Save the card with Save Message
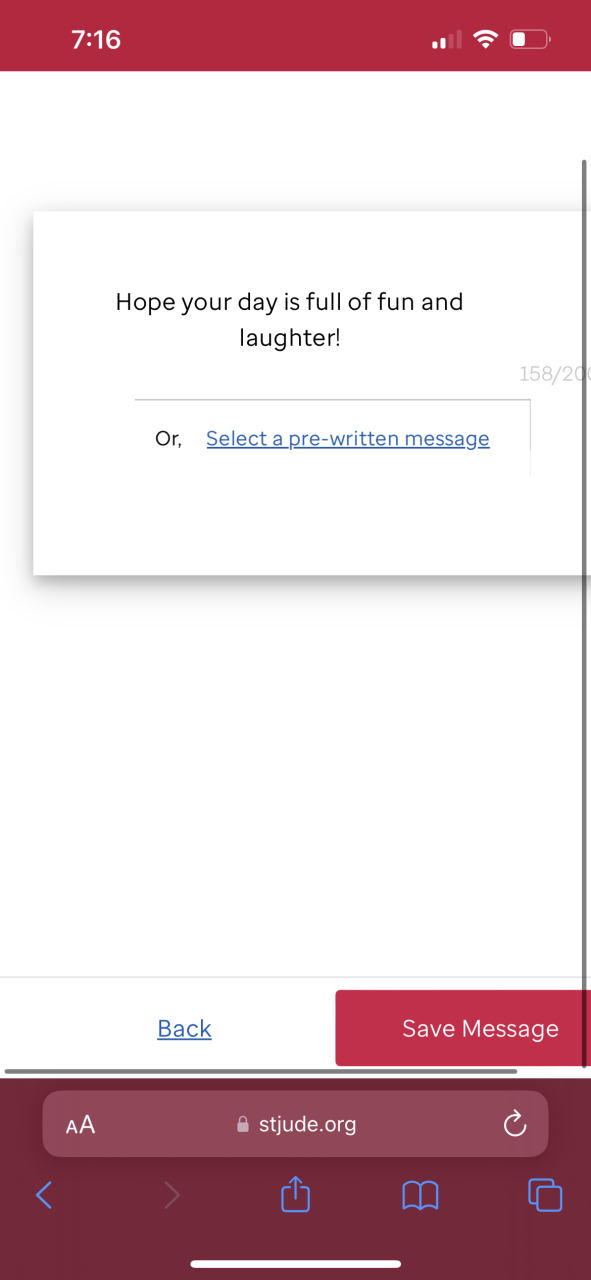 coord(461,1028)
